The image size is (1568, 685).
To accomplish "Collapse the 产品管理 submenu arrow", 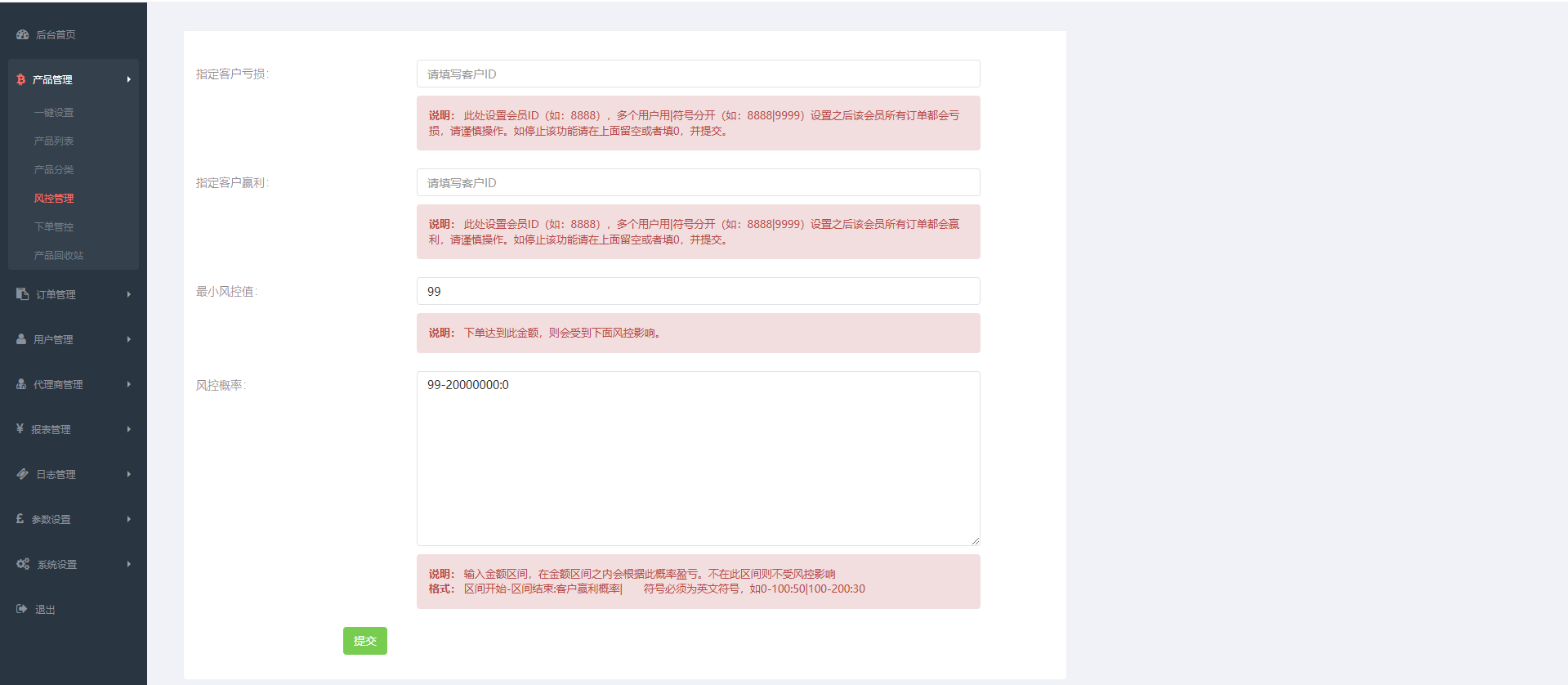I will pyautogui.click(x=129, y=79).
